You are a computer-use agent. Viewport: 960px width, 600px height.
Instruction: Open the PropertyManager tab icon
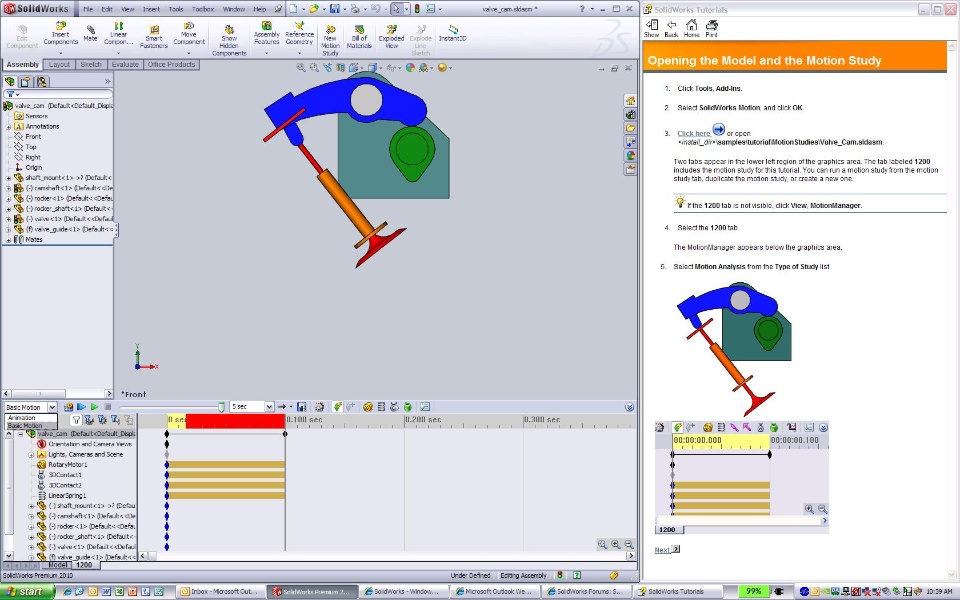pyautogui.click(x=26, y=81)
